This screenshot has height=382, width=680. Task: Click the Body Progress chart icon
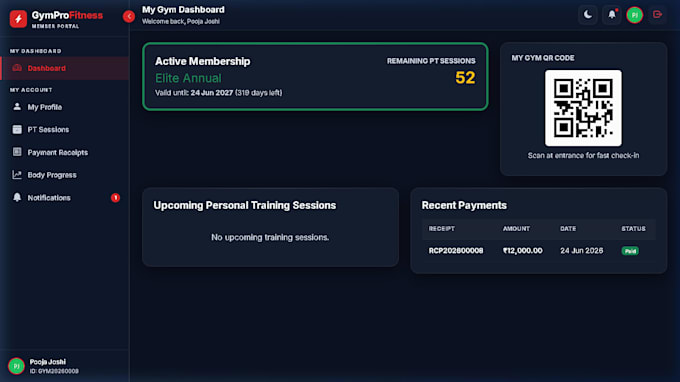[x=17, y=175]
